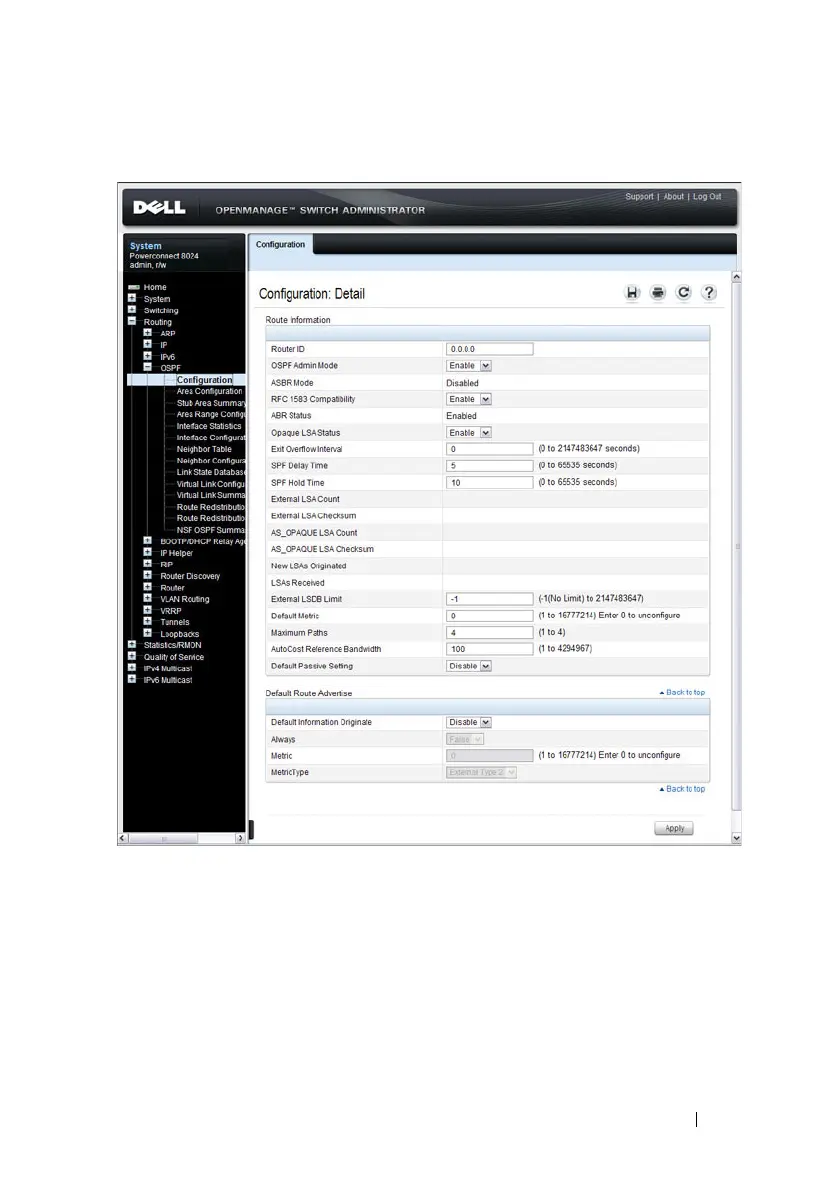Click the page scroll down arrow

tap(736, 839)
